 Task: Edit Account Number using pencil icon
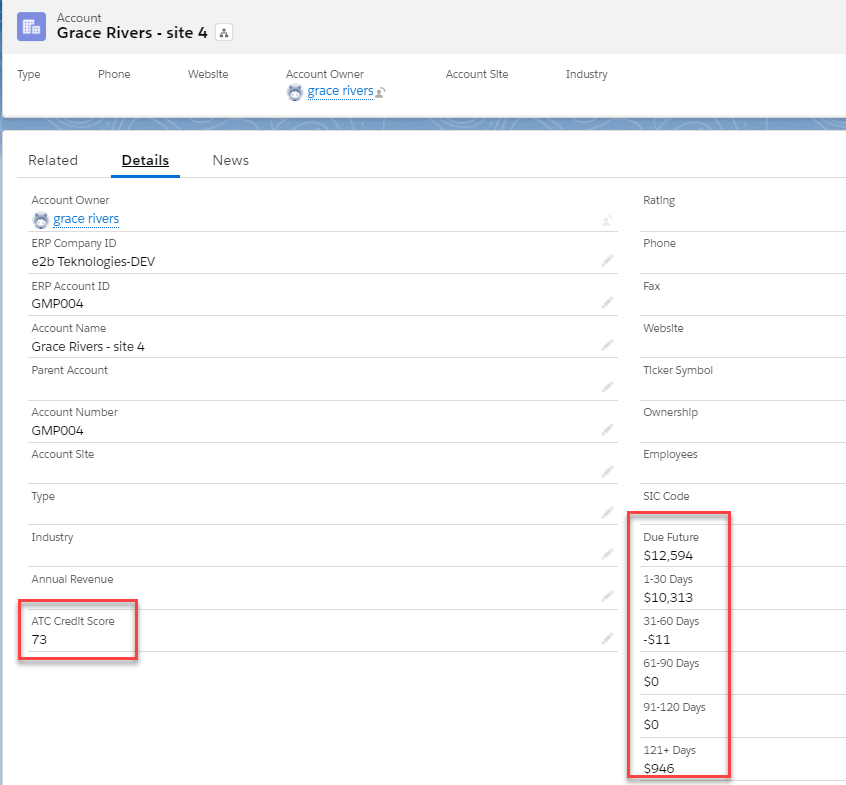point(607,429)
